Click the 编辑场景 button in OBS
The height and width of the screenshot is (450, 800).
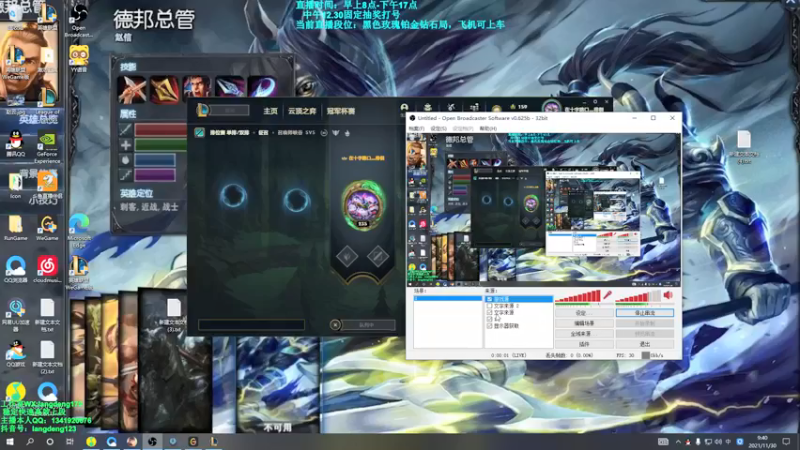[584, 323]
